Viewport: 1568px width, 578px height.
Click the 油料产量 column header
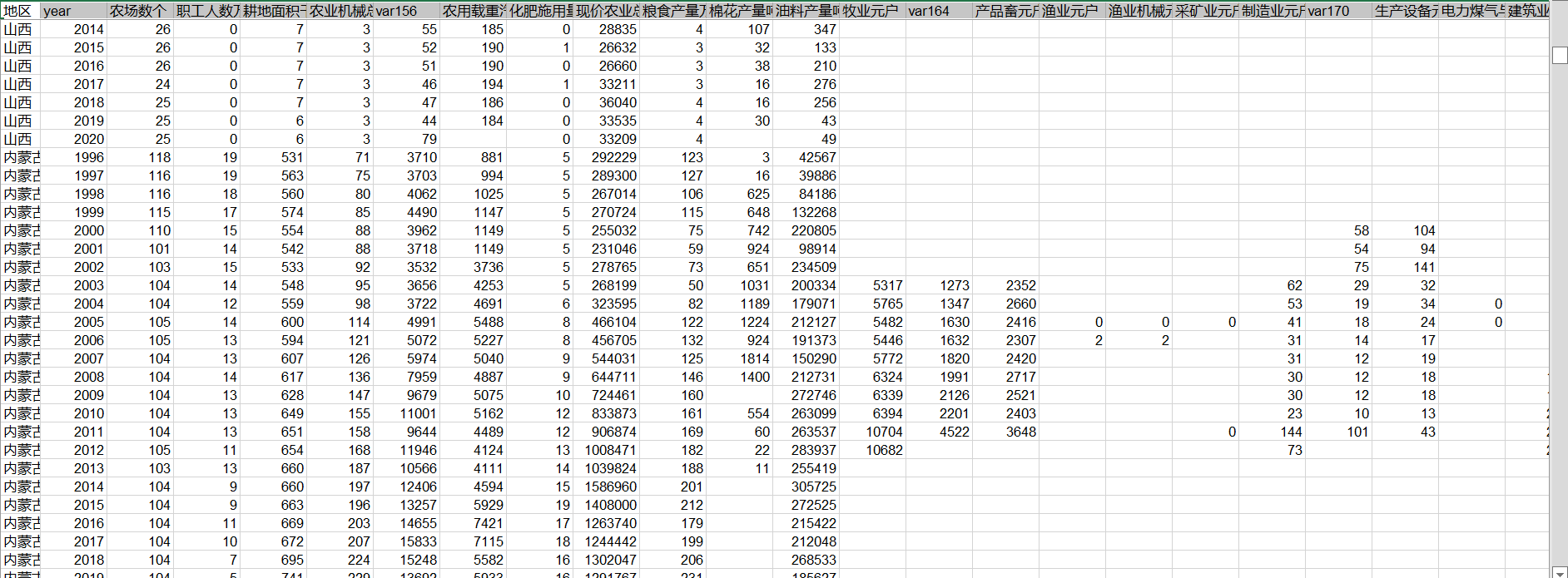pyautogui.click(x=806, y=11)
